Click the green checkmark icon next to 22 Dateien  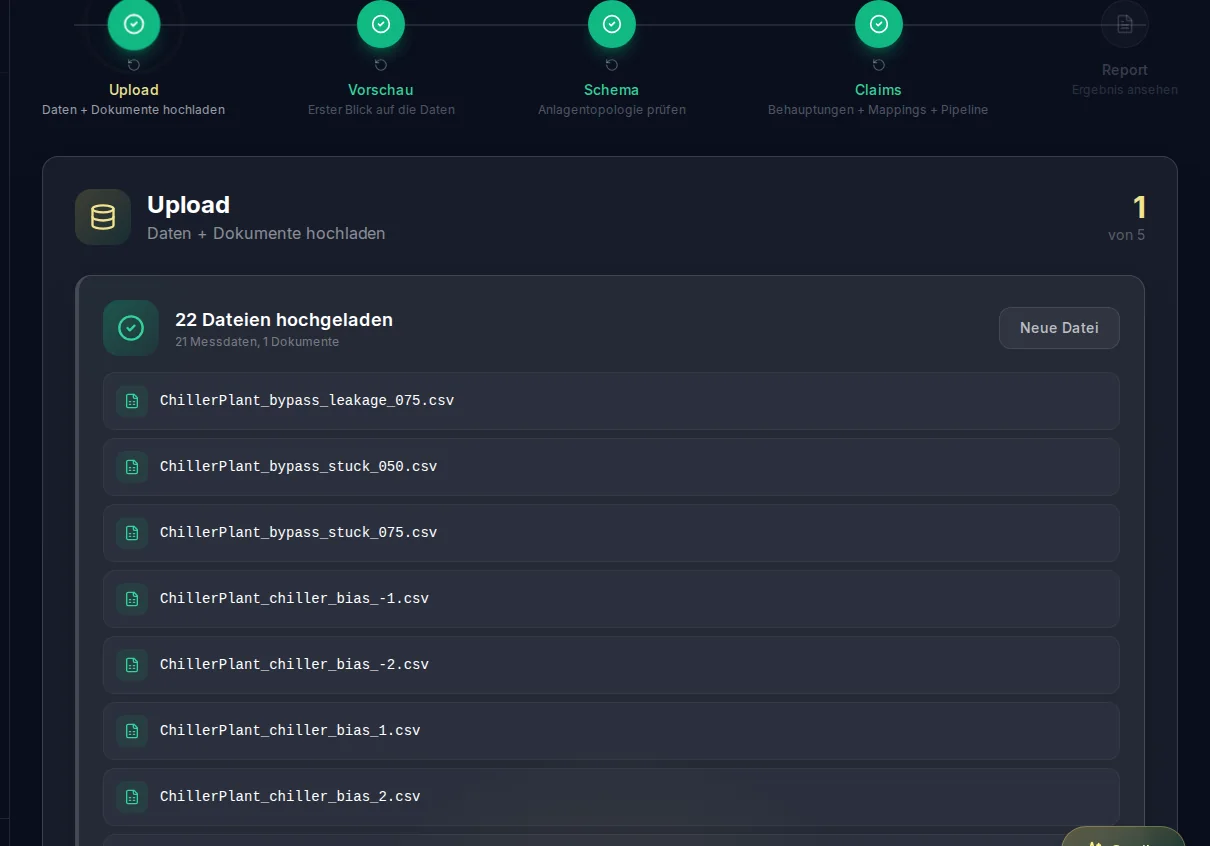point(131,328)
